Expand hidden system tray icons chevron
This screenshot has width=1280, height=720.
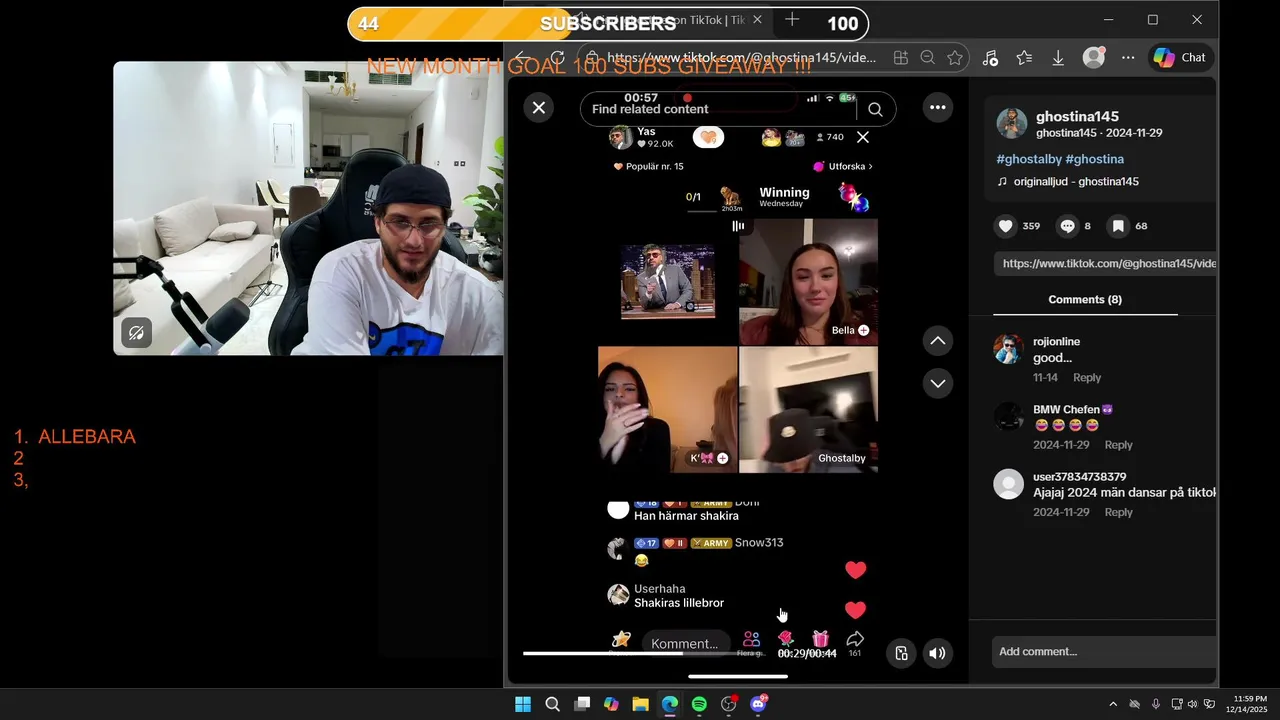(1113, 704)
